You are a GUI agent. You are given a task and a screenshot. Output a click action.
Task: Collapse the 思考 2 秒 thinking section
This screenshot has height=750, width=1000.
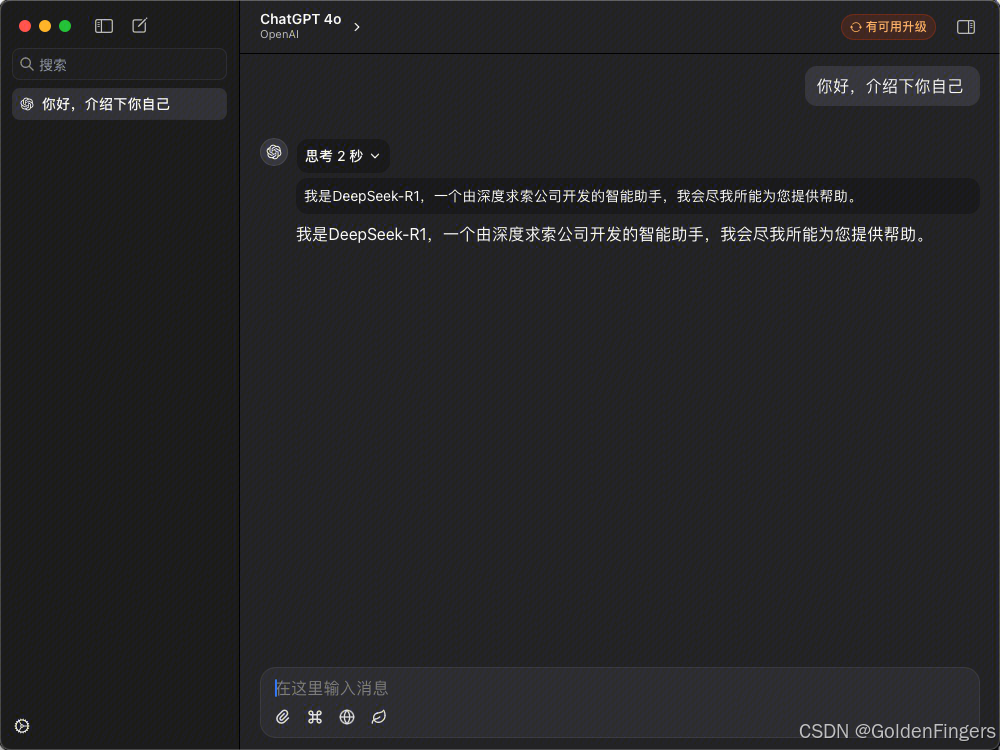click(x=343, y=156)
